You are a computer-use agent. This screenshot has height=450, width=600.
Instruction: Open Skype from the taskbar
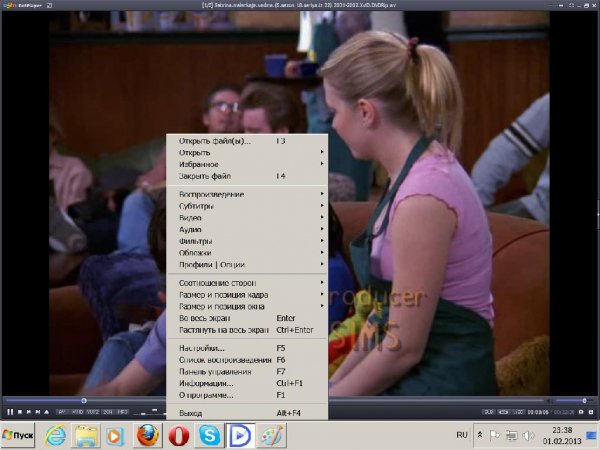[209, 435]
